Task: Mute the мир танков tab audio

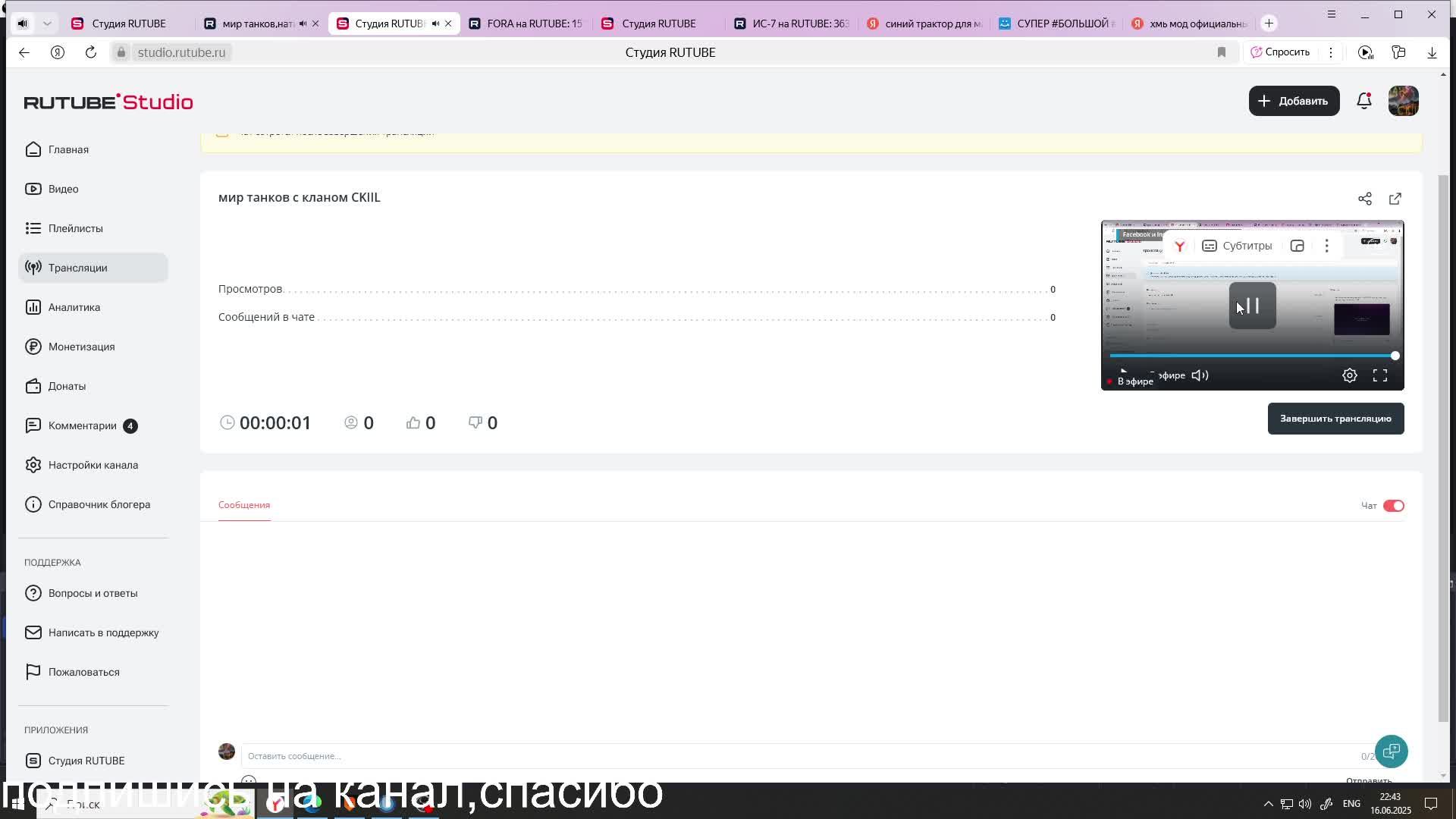Action: click(303, 24)
